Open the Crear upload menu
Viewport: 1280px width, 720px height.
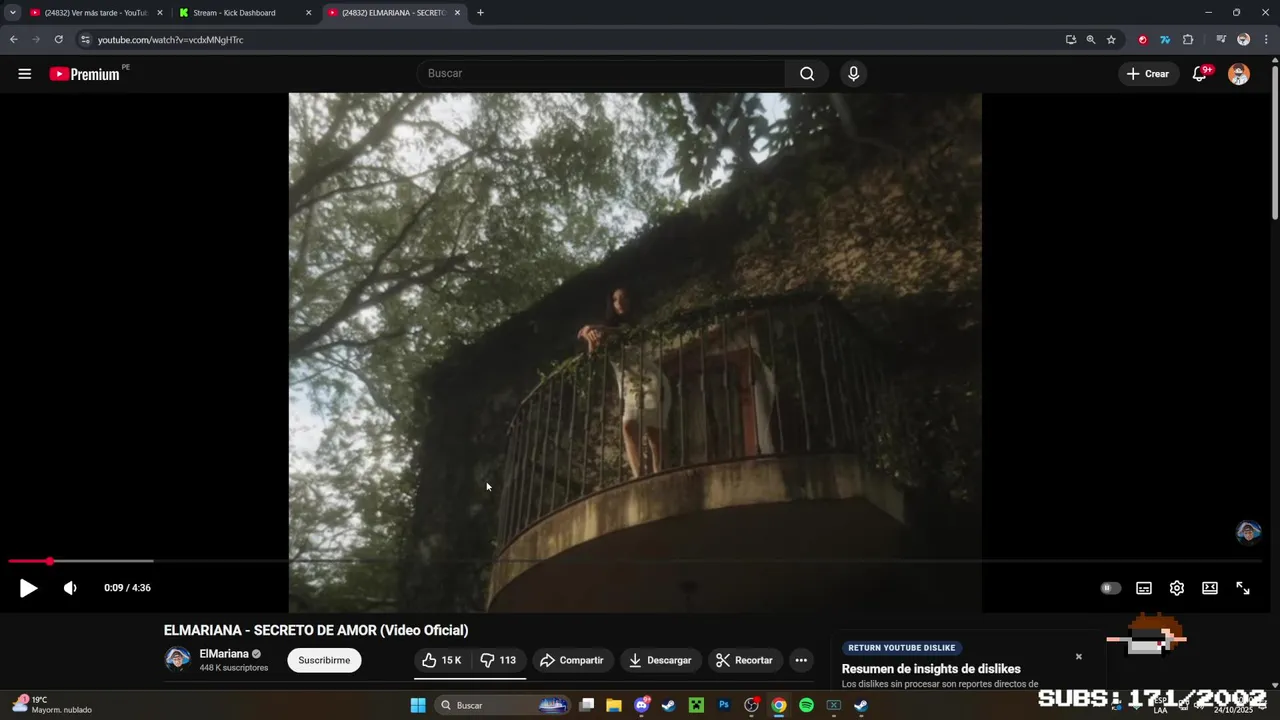tap(1147, 74)
